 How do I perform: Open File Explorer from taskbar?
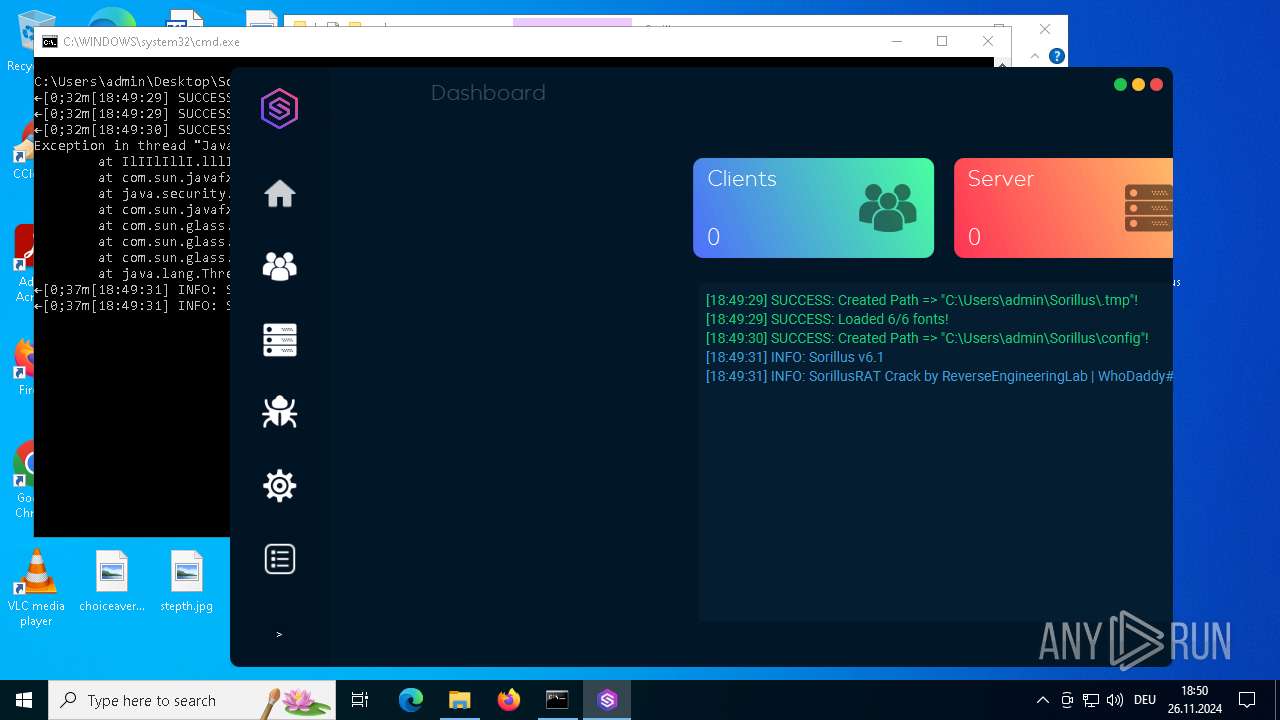click(x=460, y=700)
